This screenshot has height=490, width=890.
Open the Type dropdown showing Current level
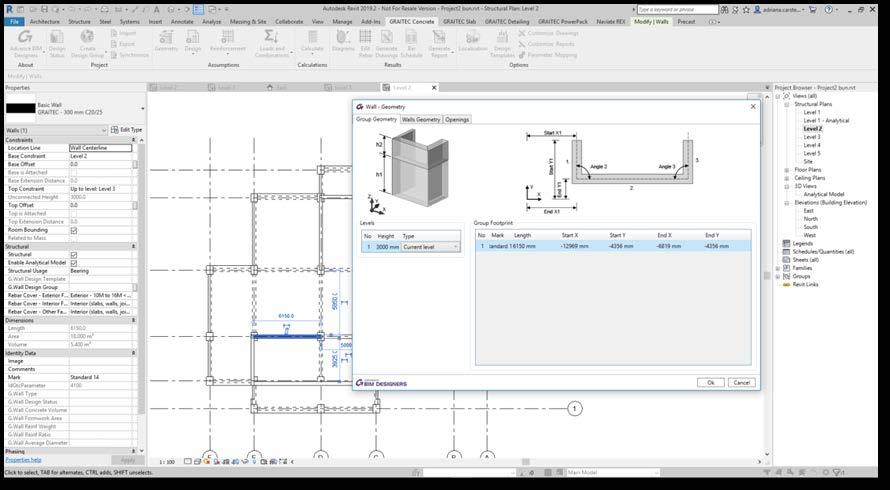click(431, 248)
